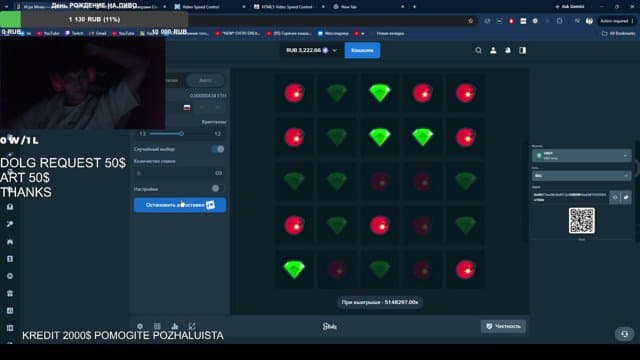
Task: Click the blue Кошелек wallet button
Action: (x=362, y=50)
